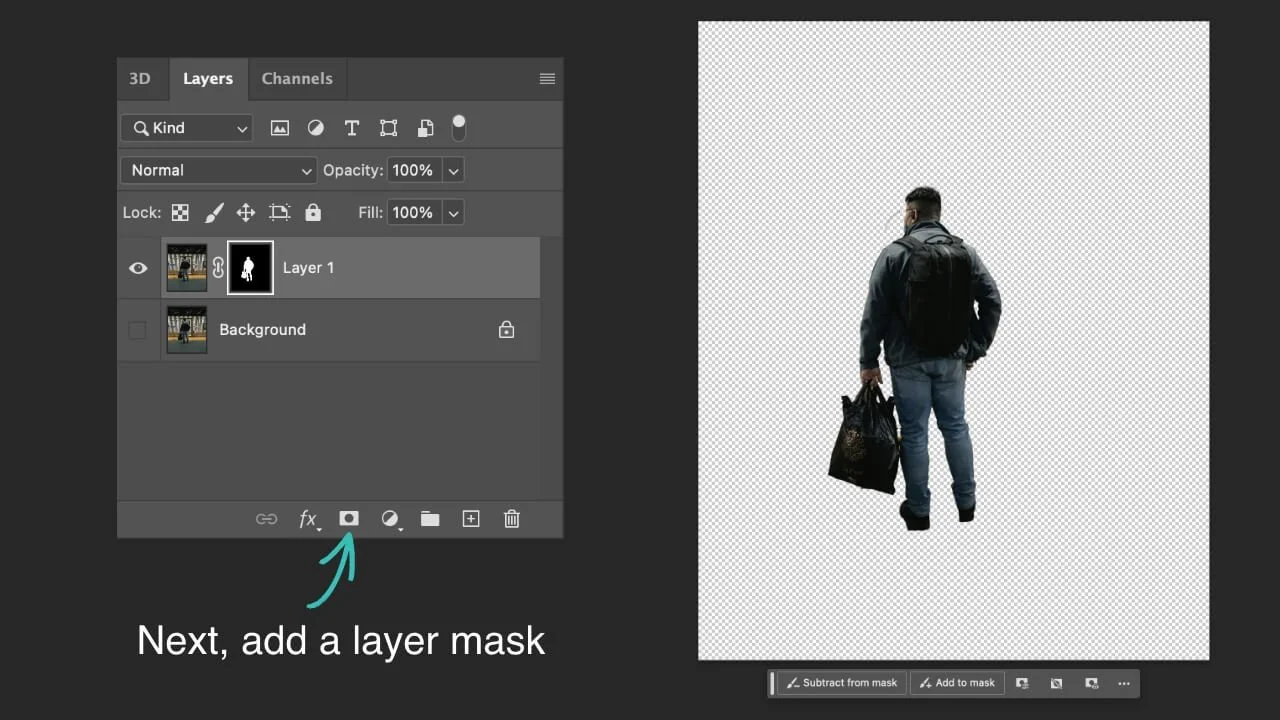Create a new adjustment layer
Image resolution: width=1280 pixels, height=720 pixels.
point(390,518)
